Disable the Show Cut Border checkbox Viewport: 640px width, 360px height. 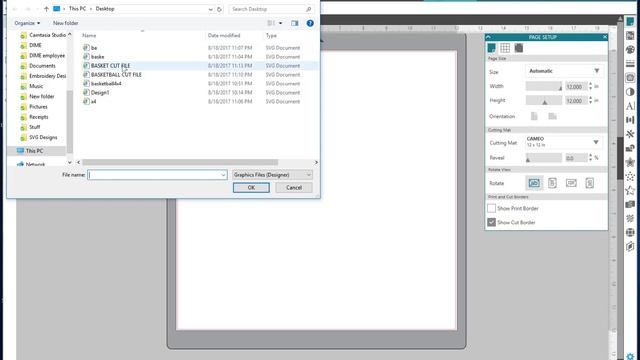pyautogui.click(x=491, y=222)
